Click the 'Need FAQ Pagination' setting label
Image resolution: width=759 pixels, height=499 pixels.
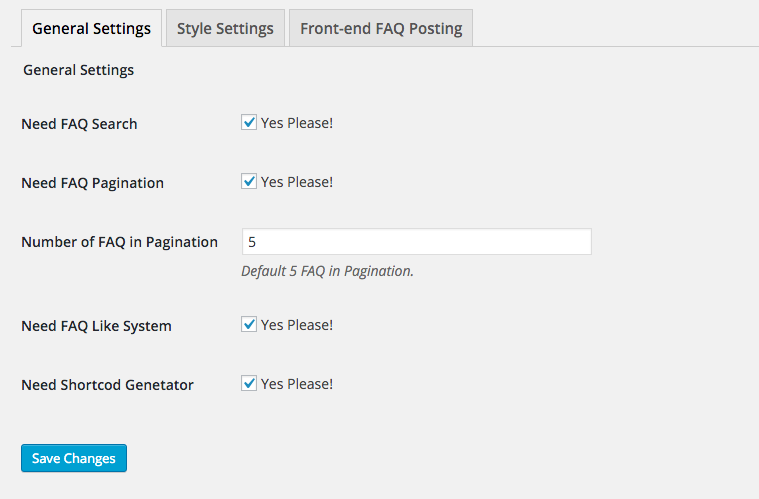[x=92, y=183]
